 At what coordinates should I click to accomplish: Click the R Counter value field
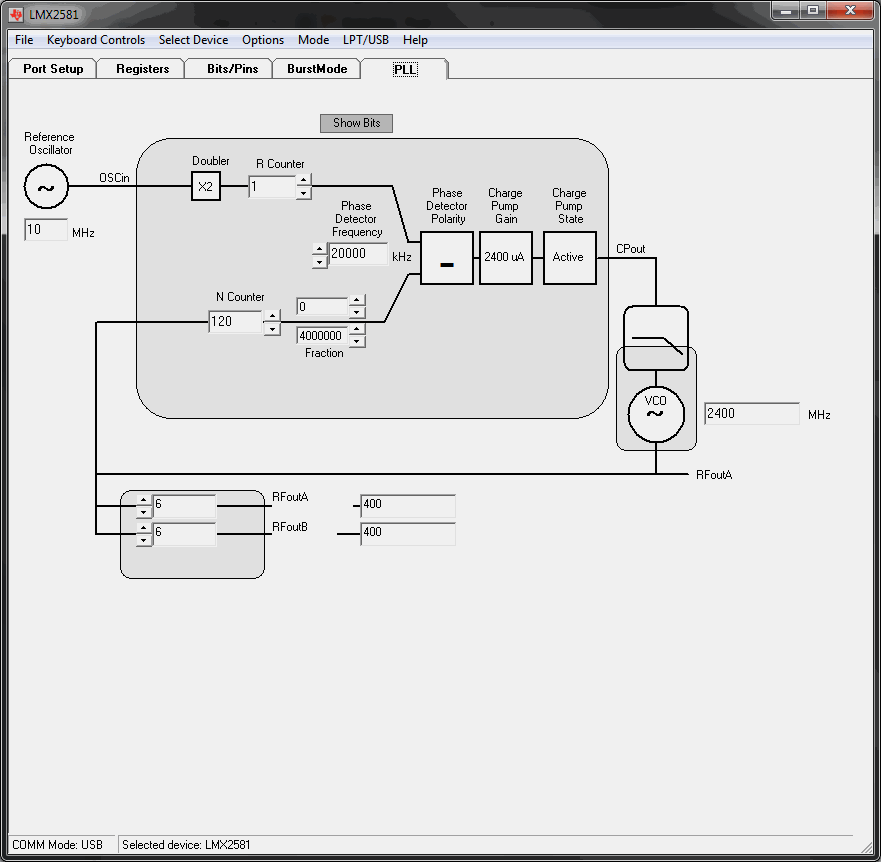tap(272, 187)
